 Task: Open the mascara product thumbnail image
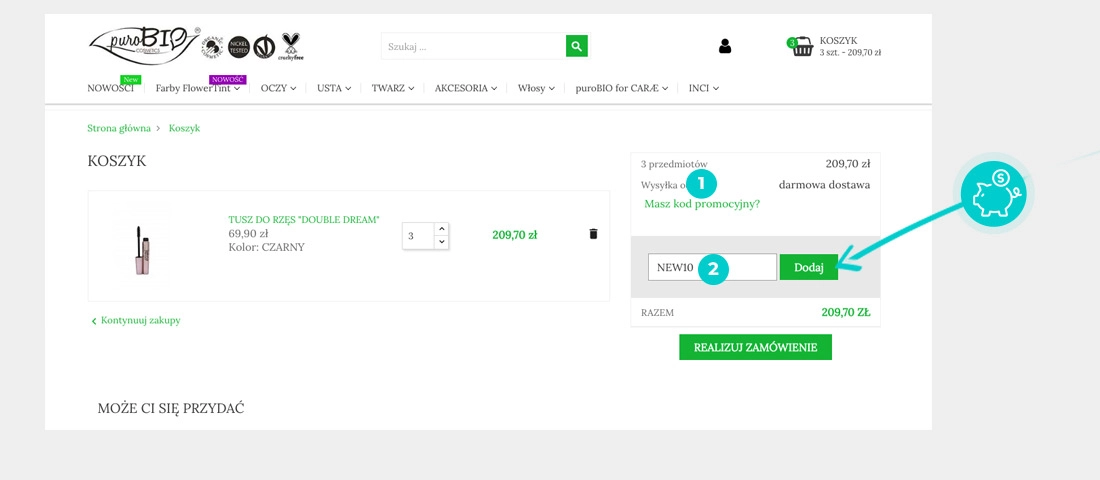click(x=142, y=247)
